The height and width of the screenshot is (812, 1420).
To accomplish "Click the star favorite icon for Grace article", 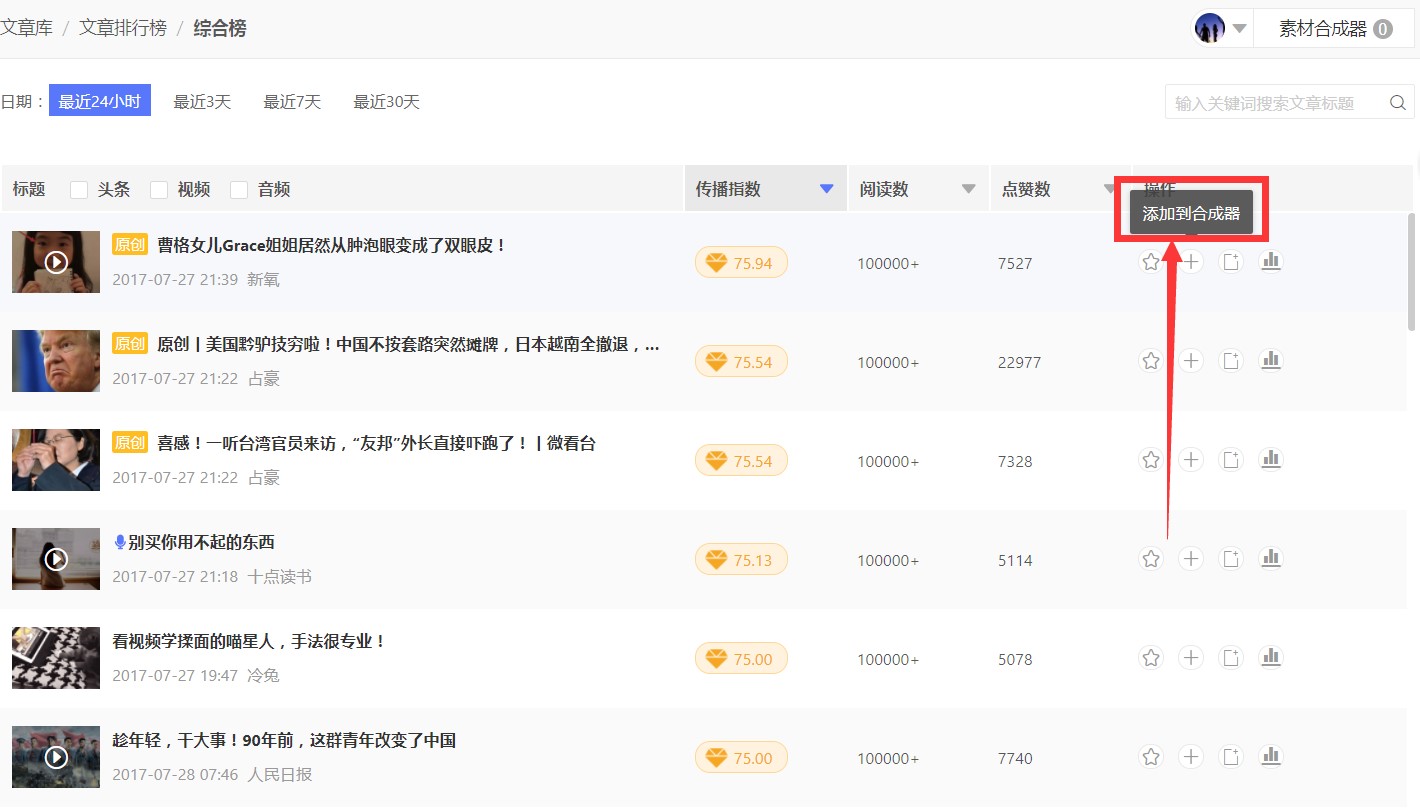I will [1151, 262].
